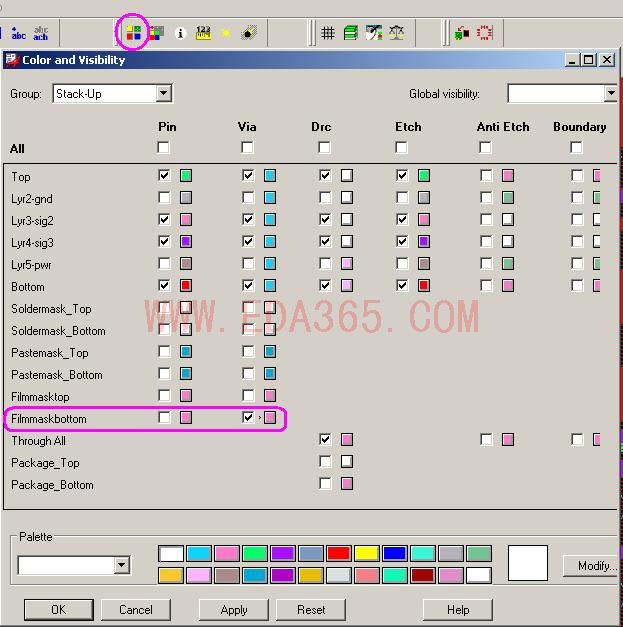The height and width of the screenshot is (627, 623).
Task: Click the Color and Visibility title bar icon
Action: pyautogui.click(x=12, y=60)
